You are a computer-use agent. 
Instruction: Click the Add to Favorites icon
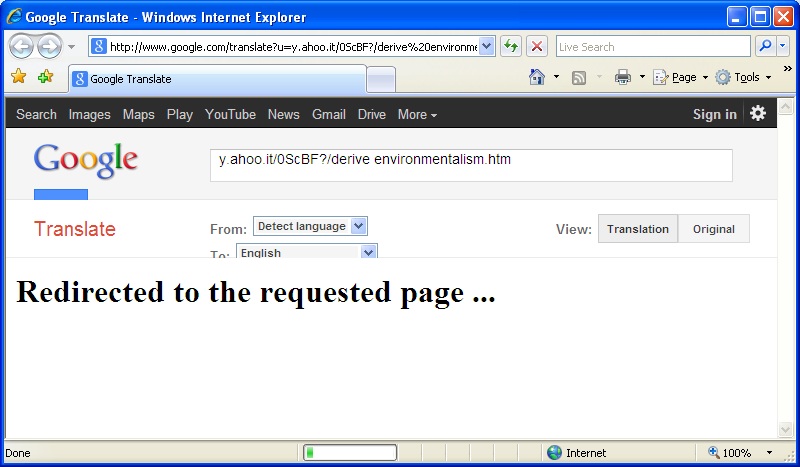click(x=45, y=77)
